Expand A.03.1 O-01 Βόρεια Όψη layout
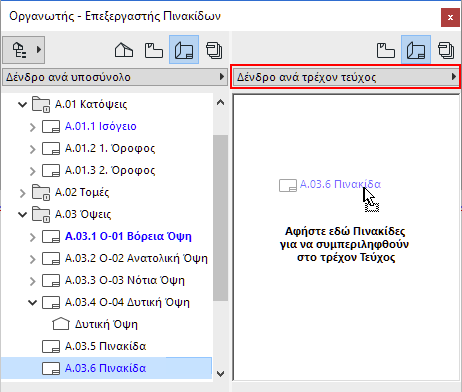The width and height of the screenshot is (462, 392). (32, 237)
